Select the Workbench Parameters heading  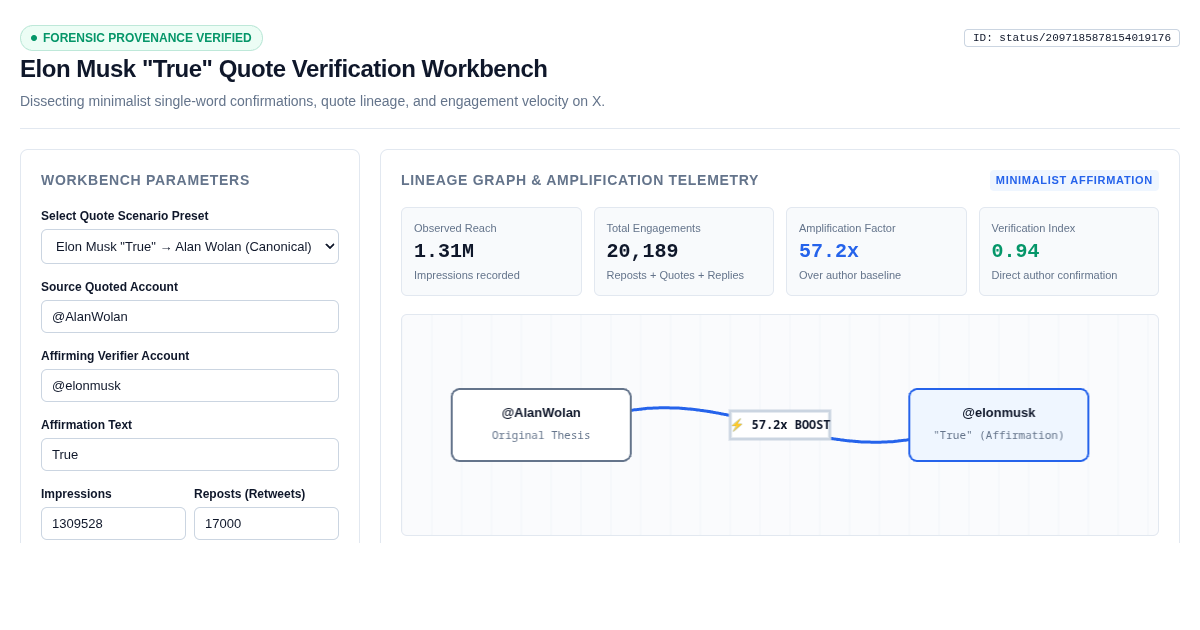click(x=145, y=180)
